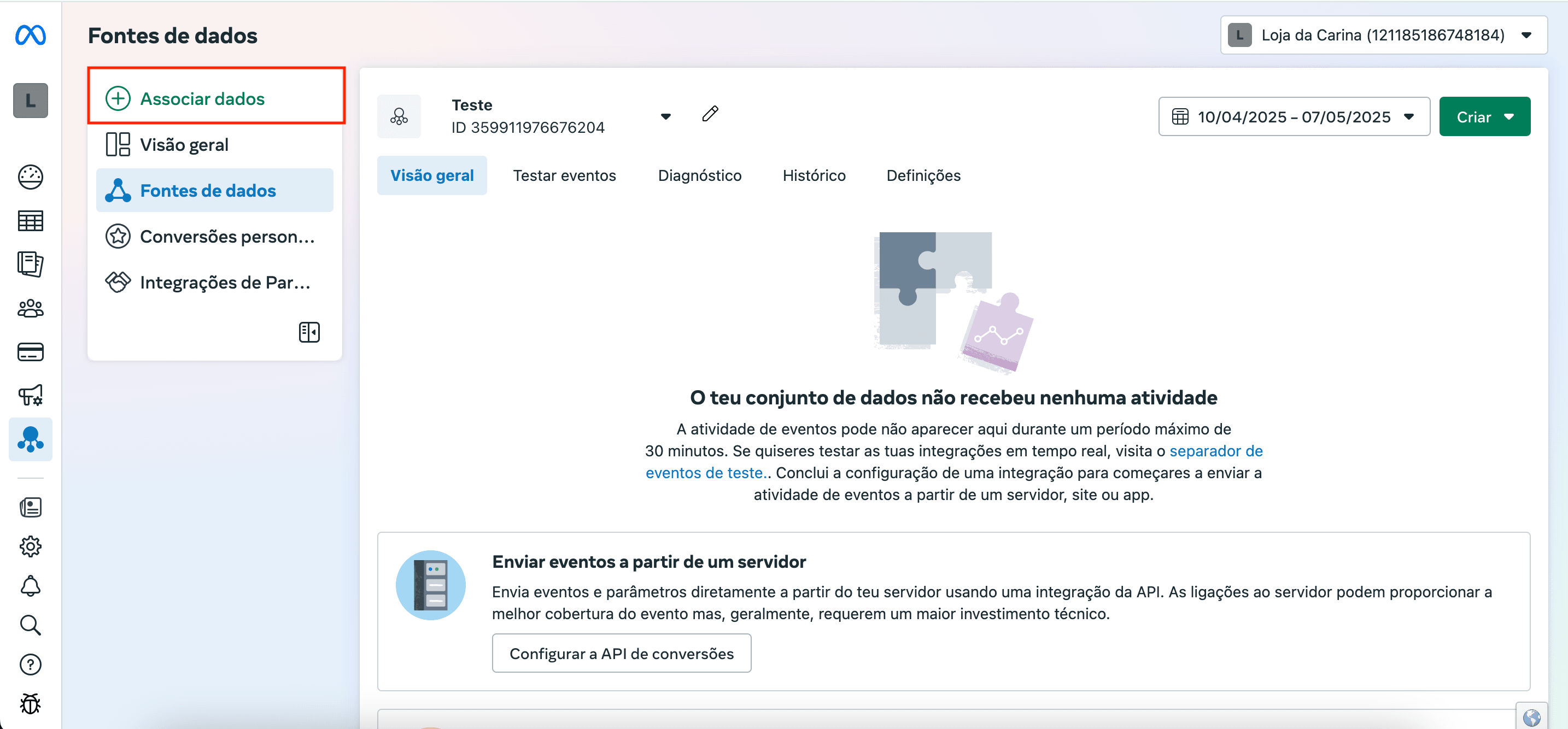Switch to the Diagnóstico tab

[699, 176]
